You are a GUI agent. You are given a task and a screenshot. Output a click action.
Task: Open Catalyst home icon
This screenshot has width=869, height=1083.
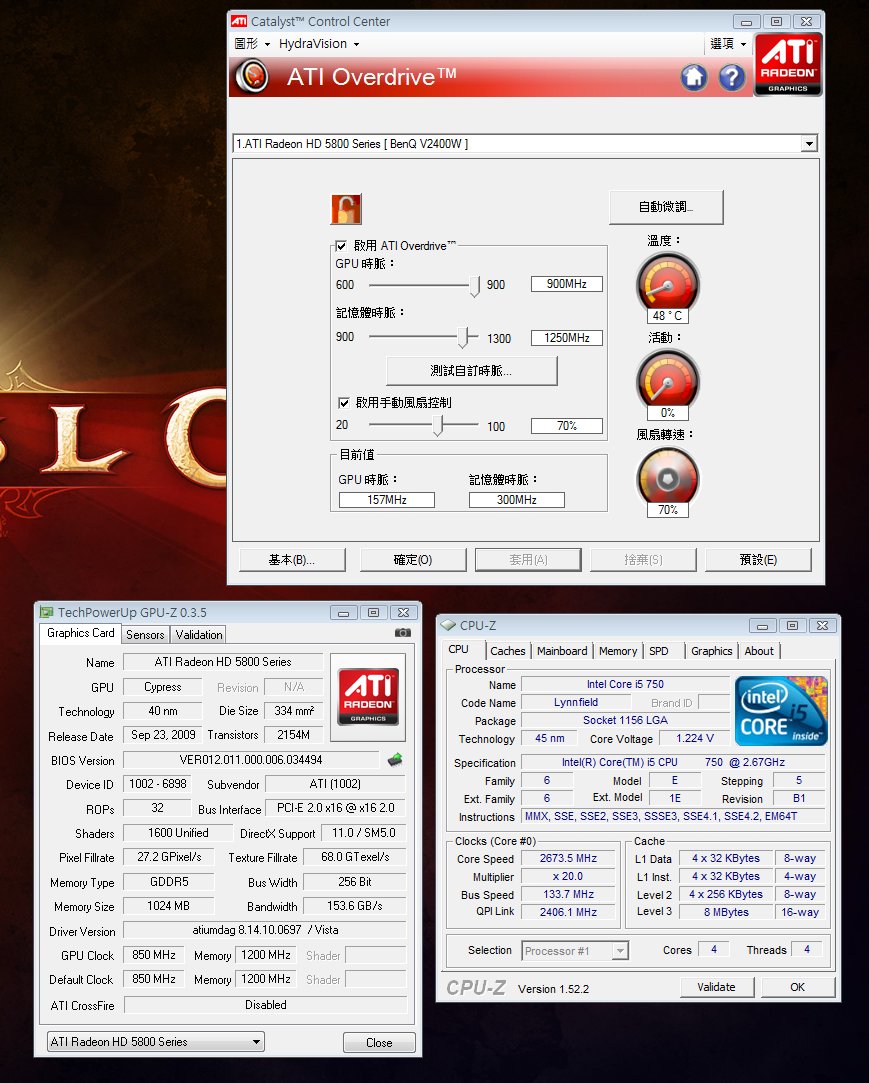click(x=694, y=77)
